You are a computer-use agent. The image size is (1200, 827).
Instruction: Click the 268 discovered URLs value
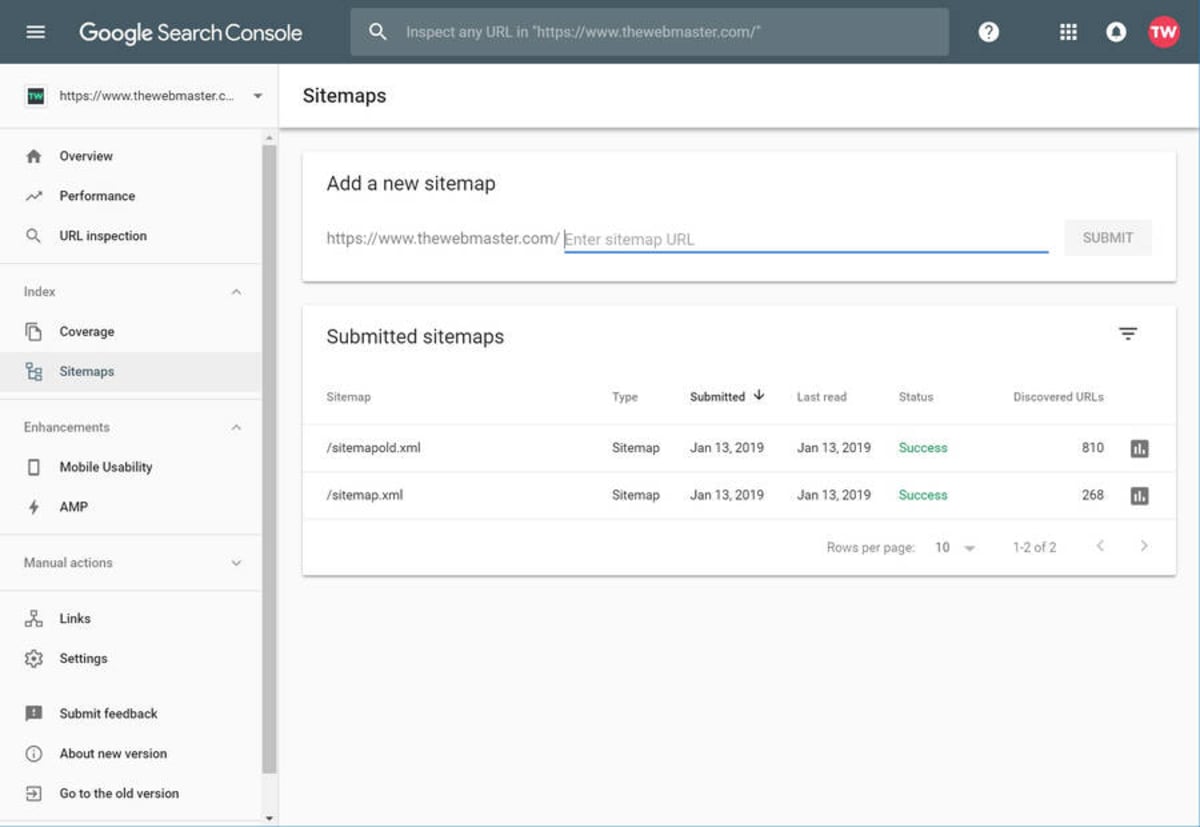(x=1092, y=495)
